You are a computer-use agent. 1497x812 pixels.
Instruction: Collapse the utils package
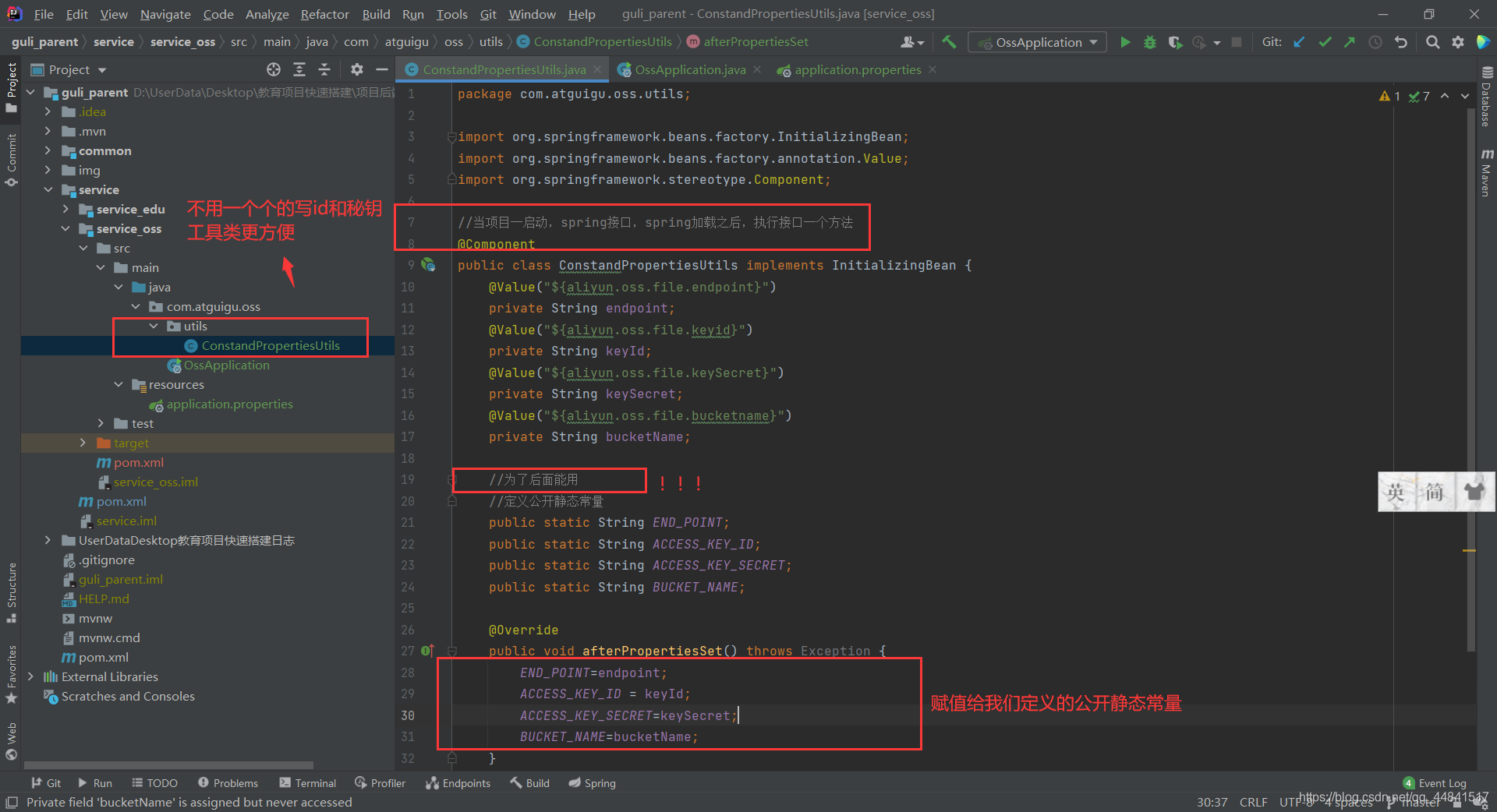point(154,326)
